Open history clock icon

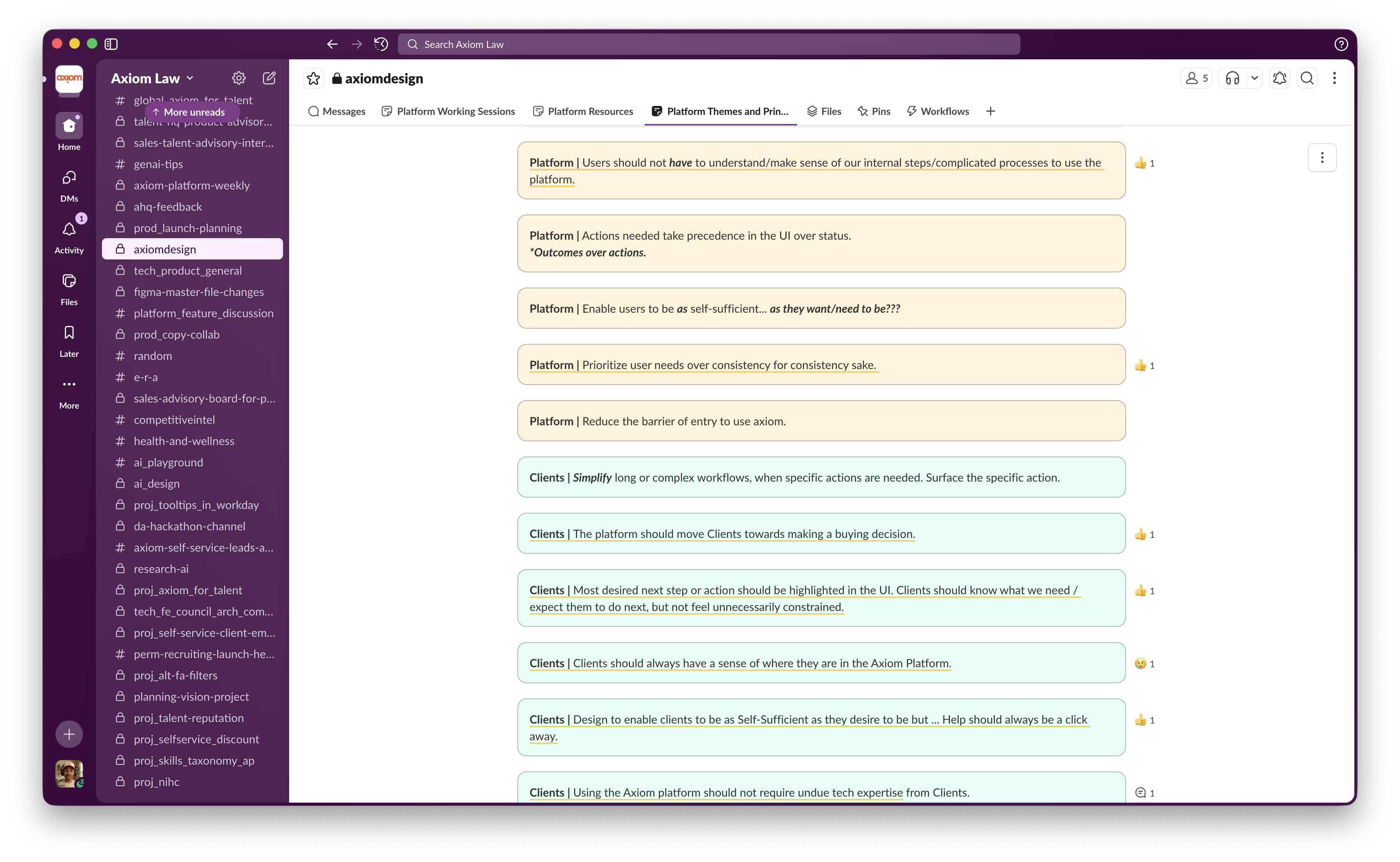(381, 44)
